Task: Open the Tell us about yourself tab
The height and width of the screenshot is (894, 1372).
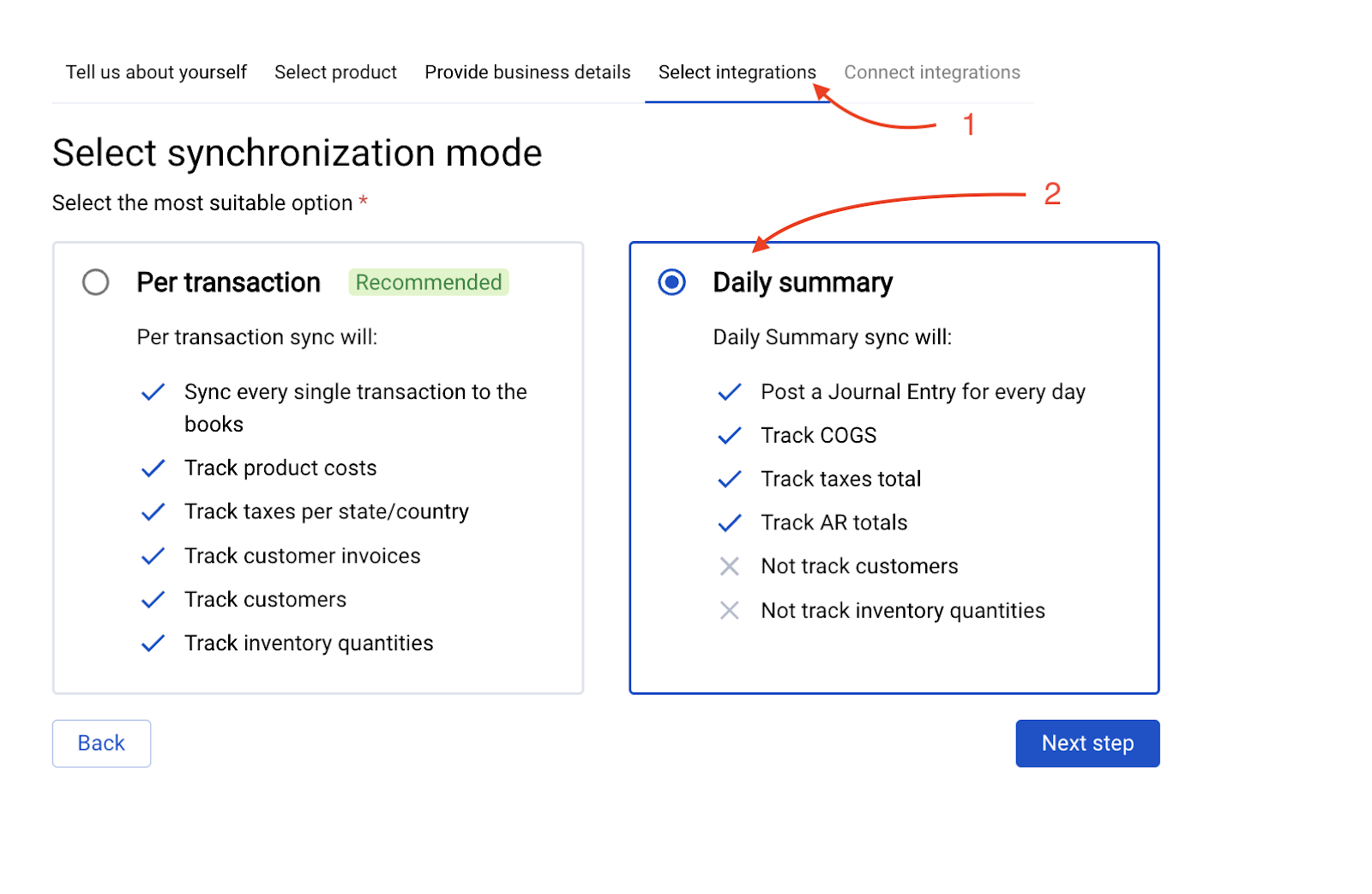Action: tap(156, 73)
